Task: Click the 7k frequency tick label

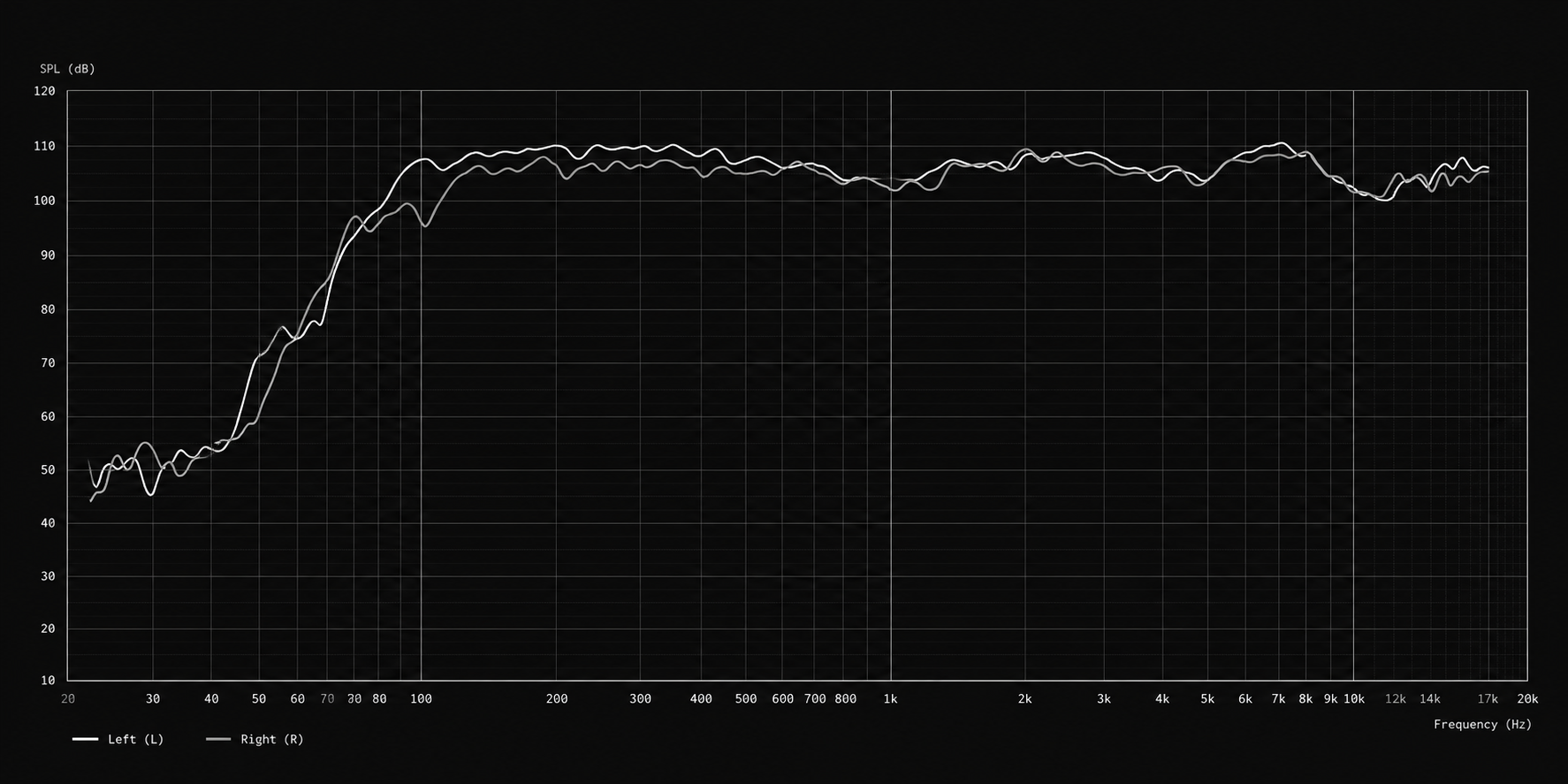Action: [1278, 699]
